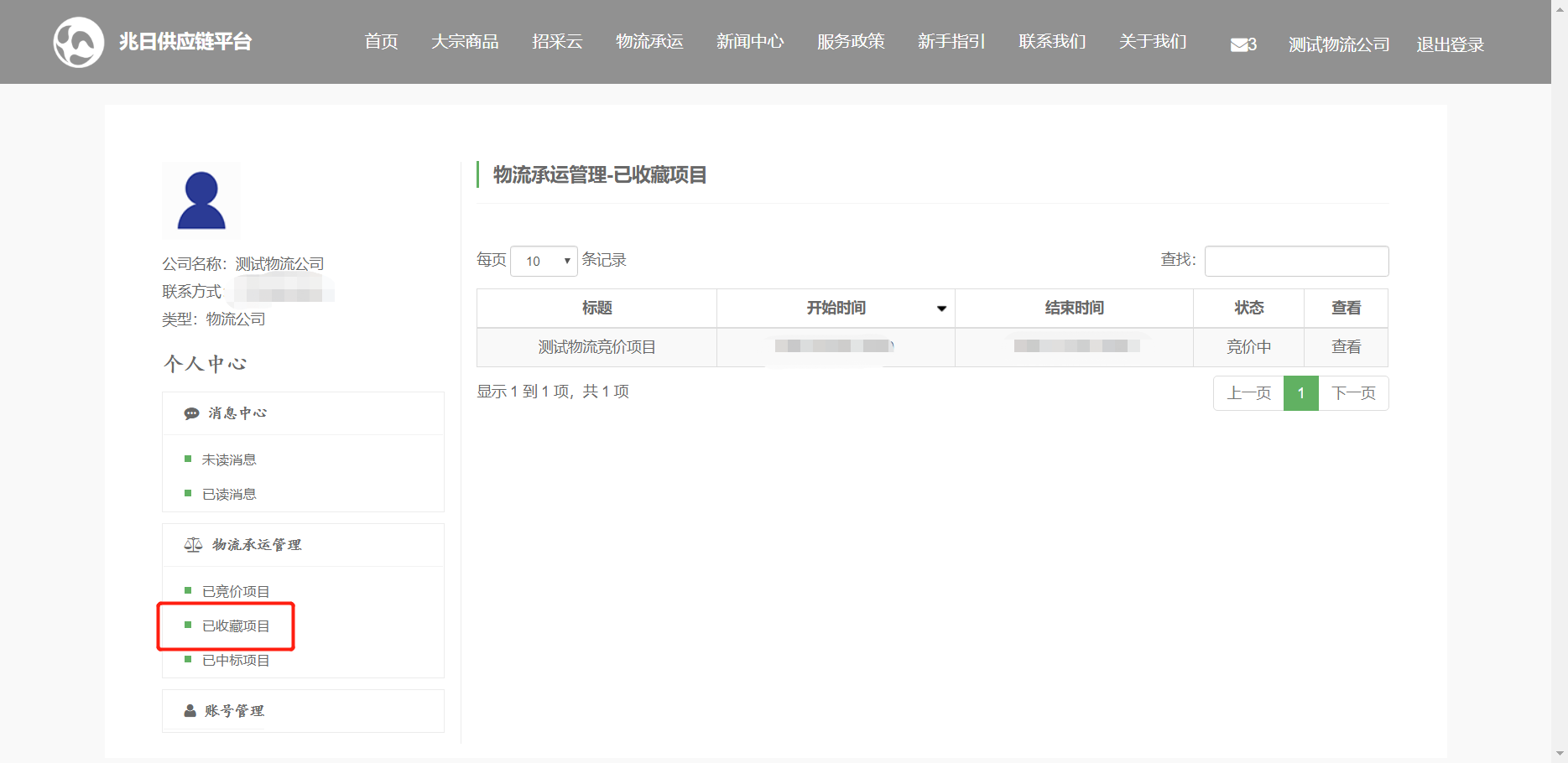Sort table by 状态 column header
Image resolution: width=1568 pixels, height=763 pixels.
(x=1248, y=308)
